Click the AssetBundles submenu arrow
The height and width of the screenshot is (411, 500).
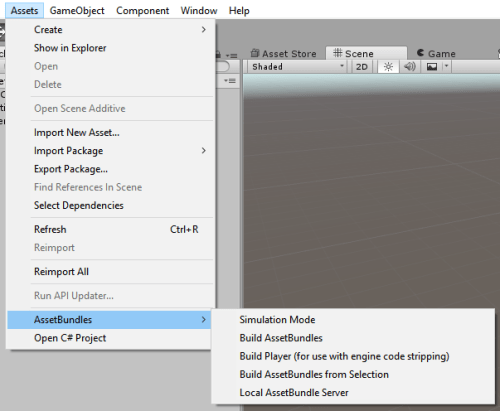coord(204,320)
